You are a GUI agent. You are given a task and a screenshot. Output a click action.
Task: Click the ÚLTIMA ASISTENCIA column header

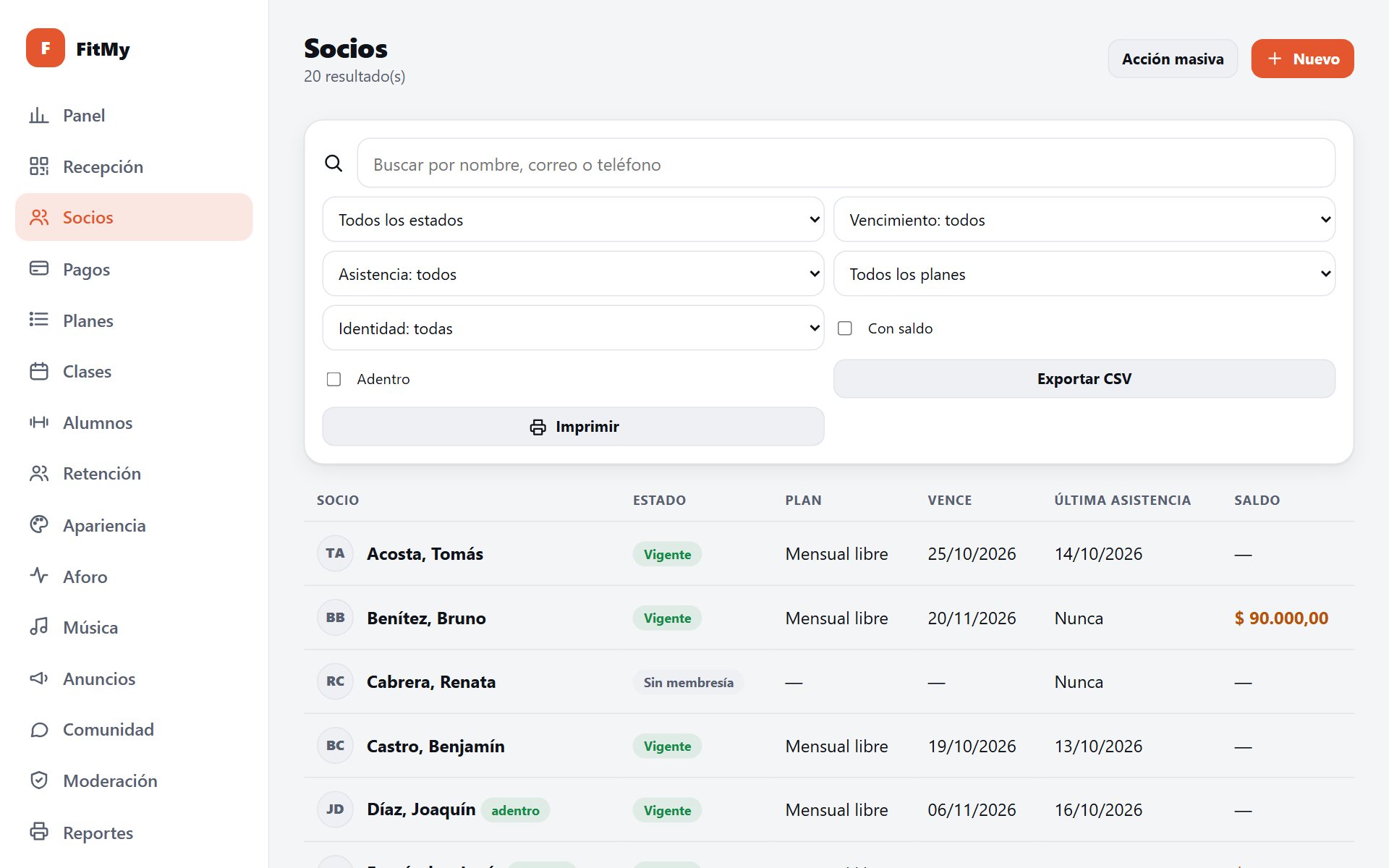point(1122,500)
